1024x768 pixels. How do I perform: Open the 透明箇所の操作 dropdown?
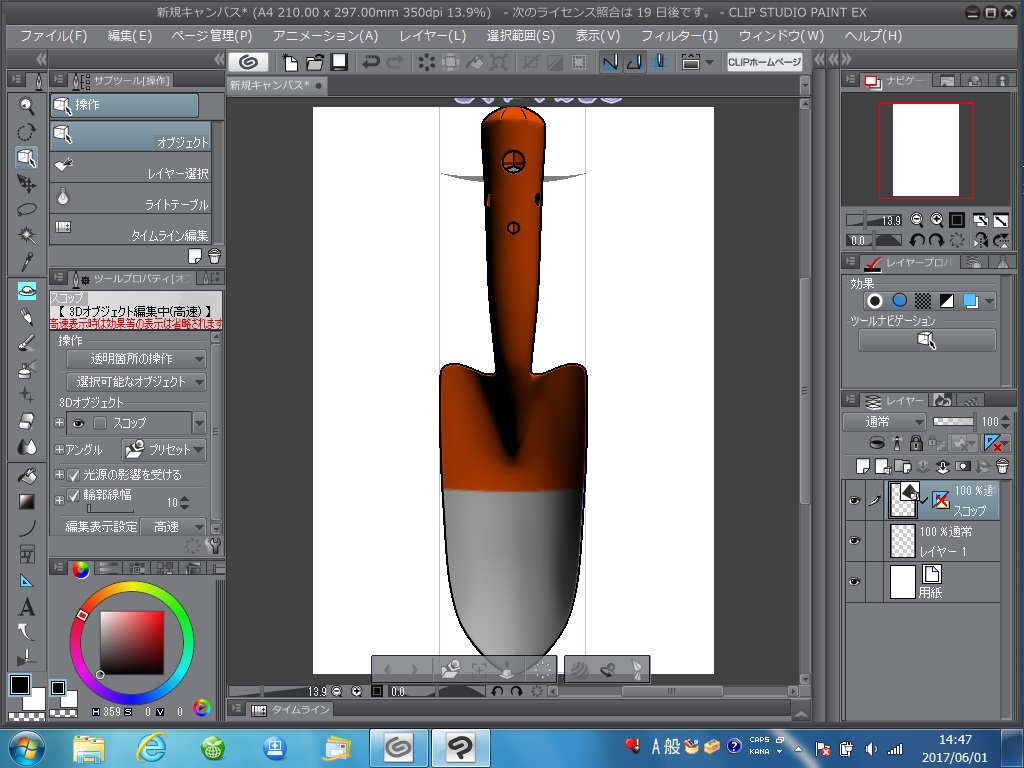pos(136,358)
